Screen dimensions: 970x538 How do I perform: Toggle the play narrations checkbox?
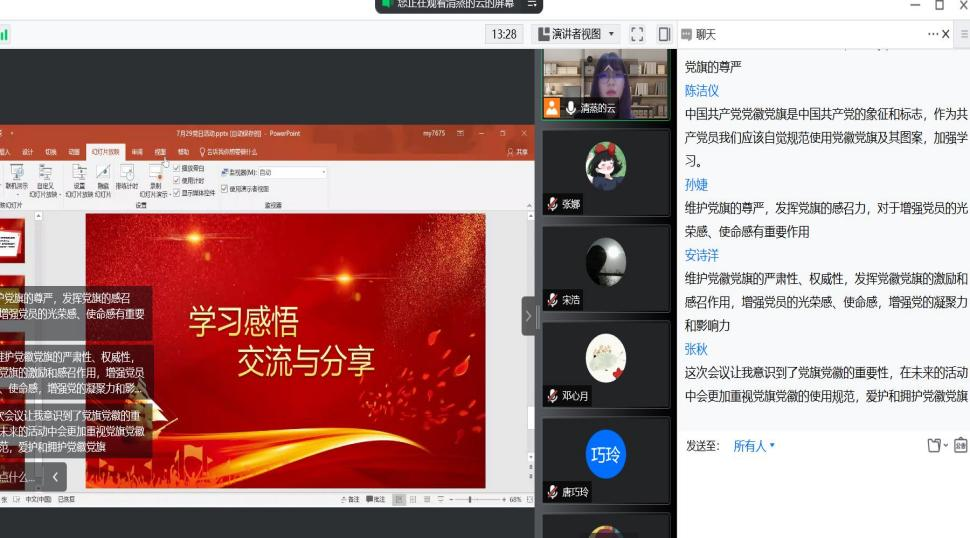(177, 168)
